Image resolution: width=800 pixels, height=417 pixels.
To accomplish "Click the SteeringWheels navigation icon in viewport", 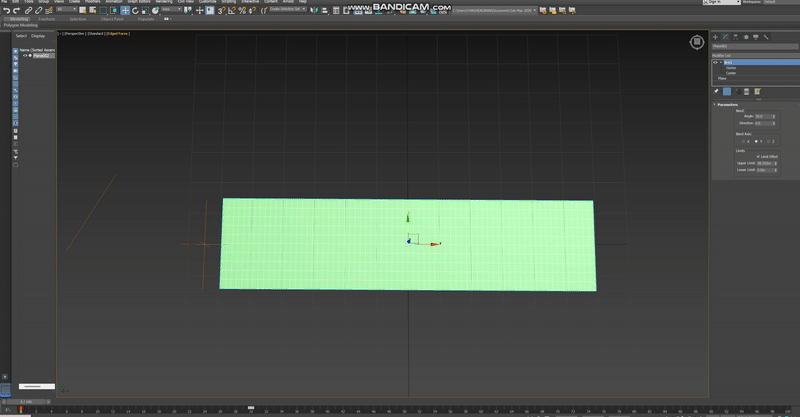I will pyautogui.click(x=696, y=42).
